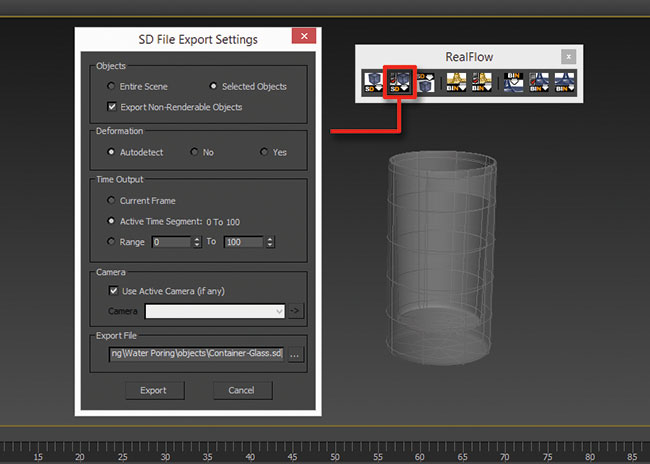This screenshot has width=650, height=464.
Task: Click frame 20 on the timeline
Action: [80, 457]
